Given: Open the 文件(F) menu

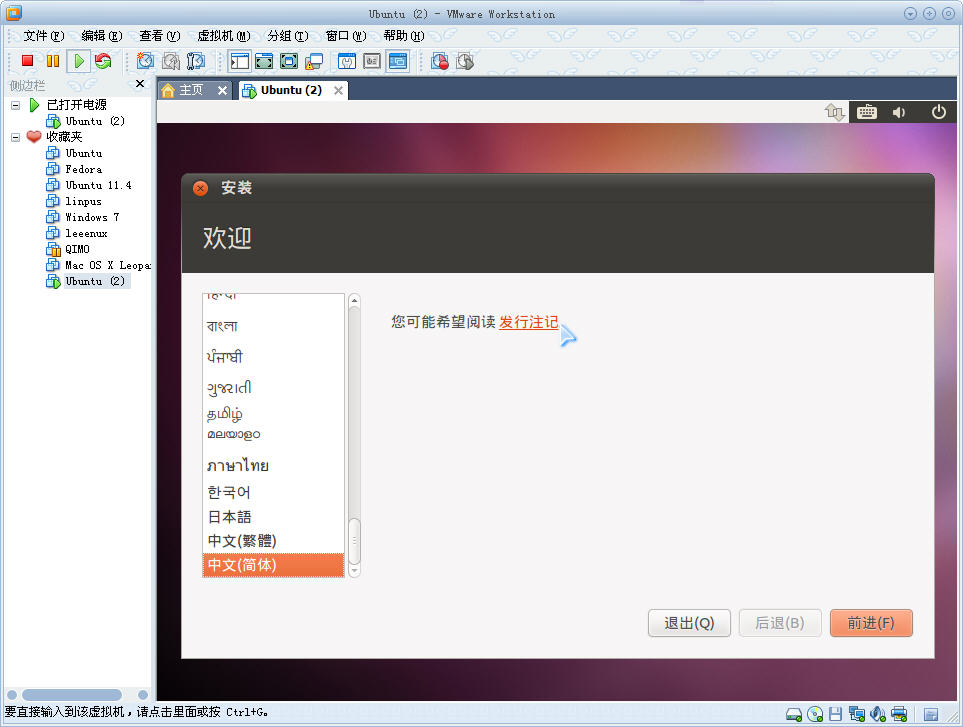Looking at the screenshot, I should click(43, 36).
